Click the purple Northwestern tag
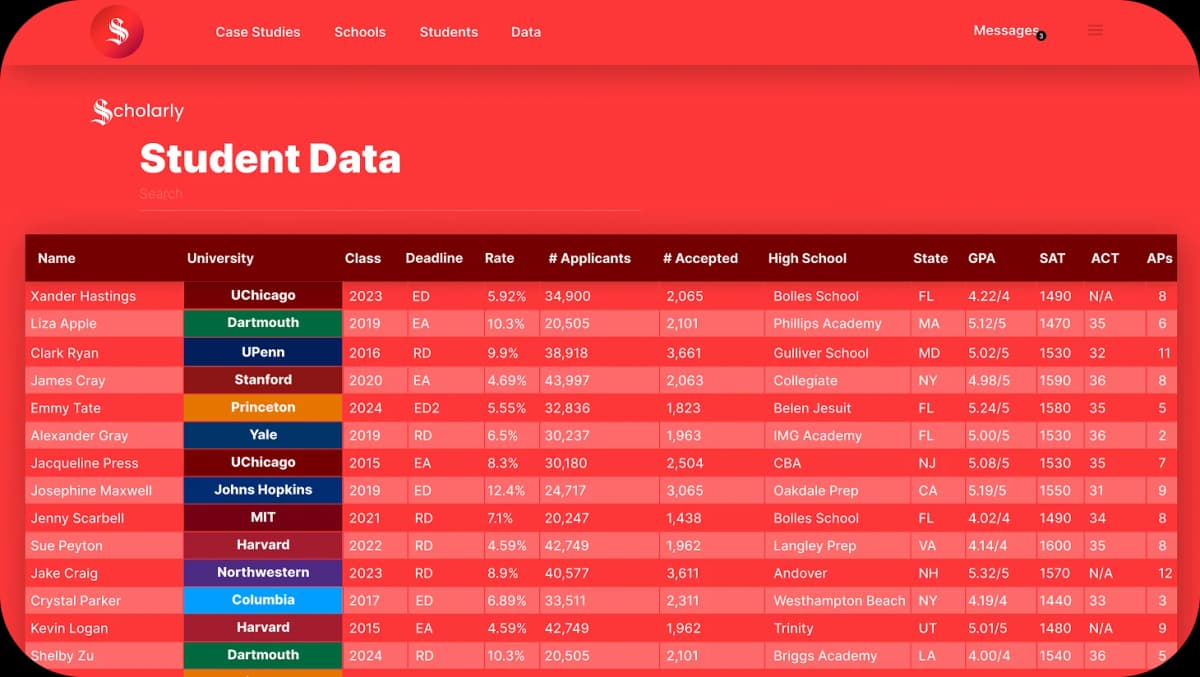 click(x=263, y=572)
